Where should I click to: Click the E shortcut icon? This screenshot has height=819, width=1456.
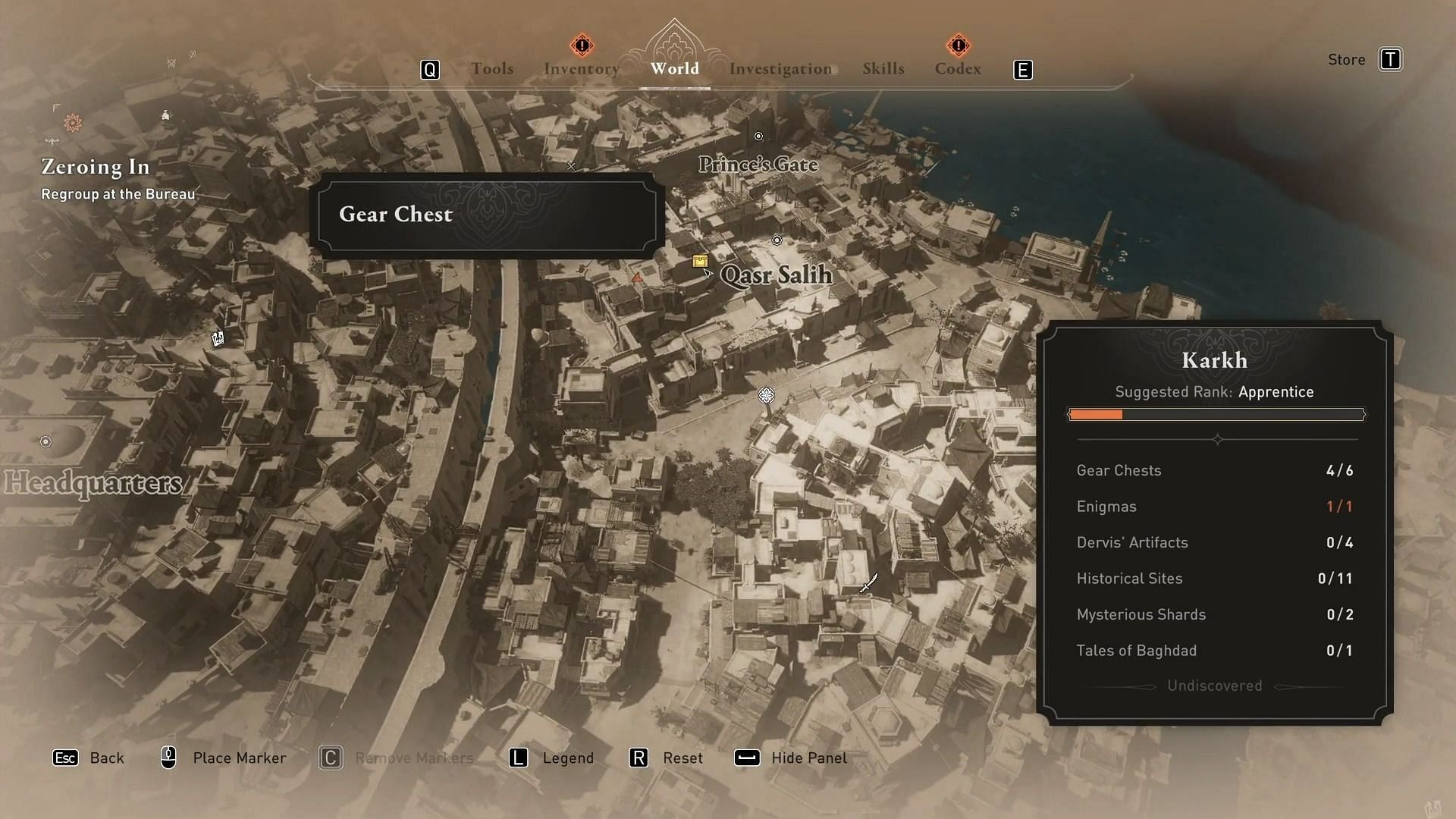1023,69
